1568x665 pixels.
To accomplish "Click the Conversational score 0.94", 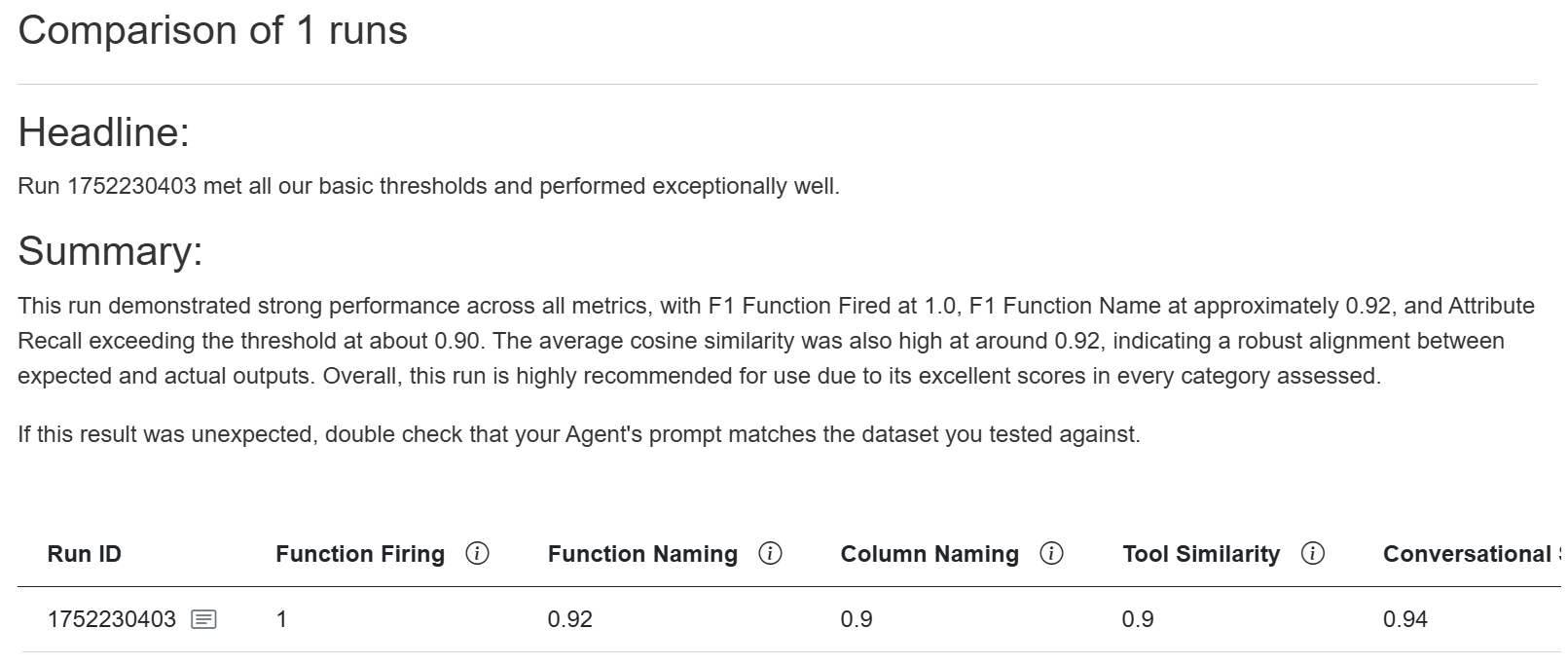I will [1405, 619].
